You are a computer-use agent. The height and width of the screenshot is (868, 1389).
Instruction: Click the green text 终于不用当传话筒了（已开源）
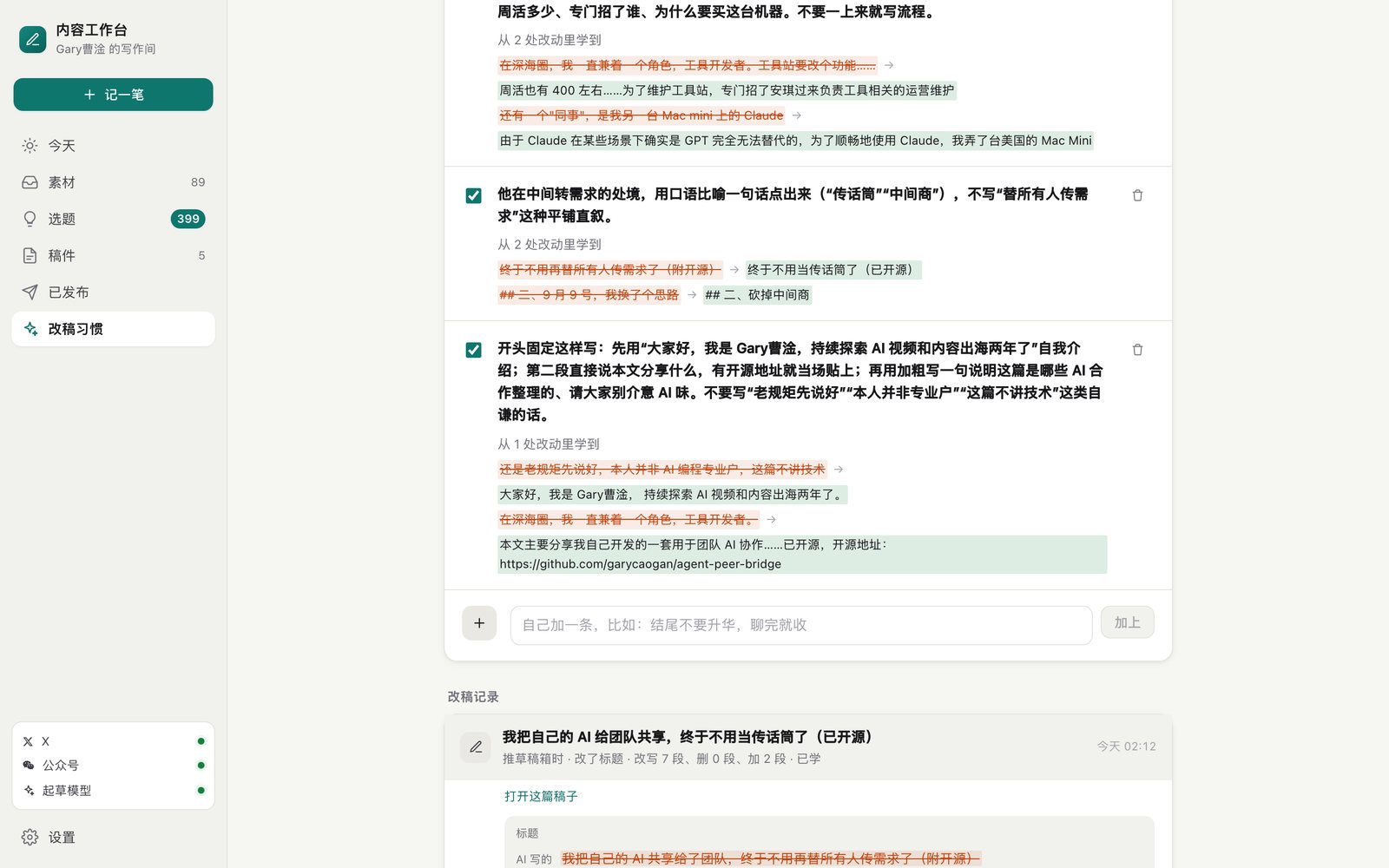833,270
